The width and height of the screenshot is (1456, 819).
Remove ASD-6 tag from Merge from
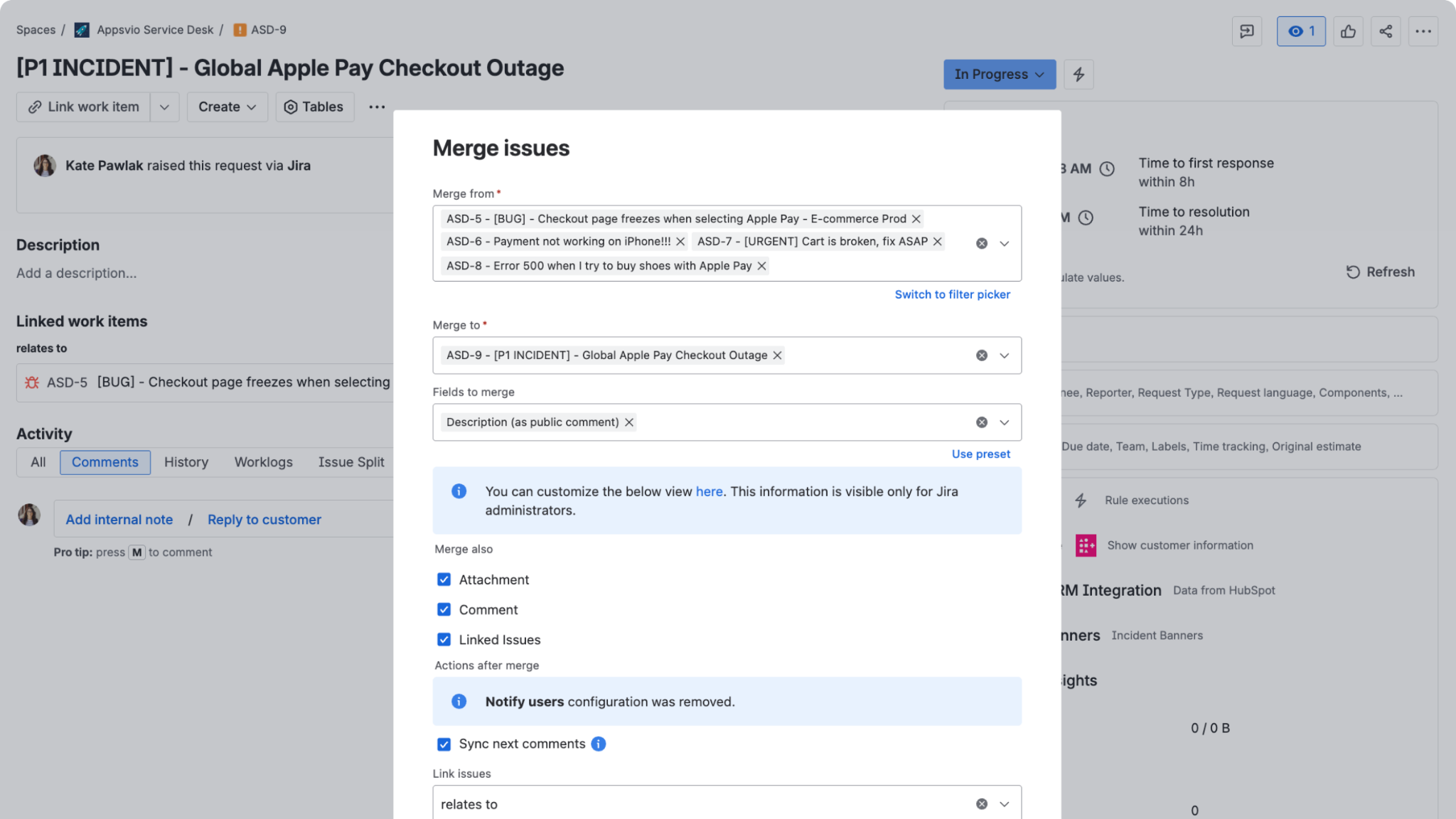click(680, 242)
